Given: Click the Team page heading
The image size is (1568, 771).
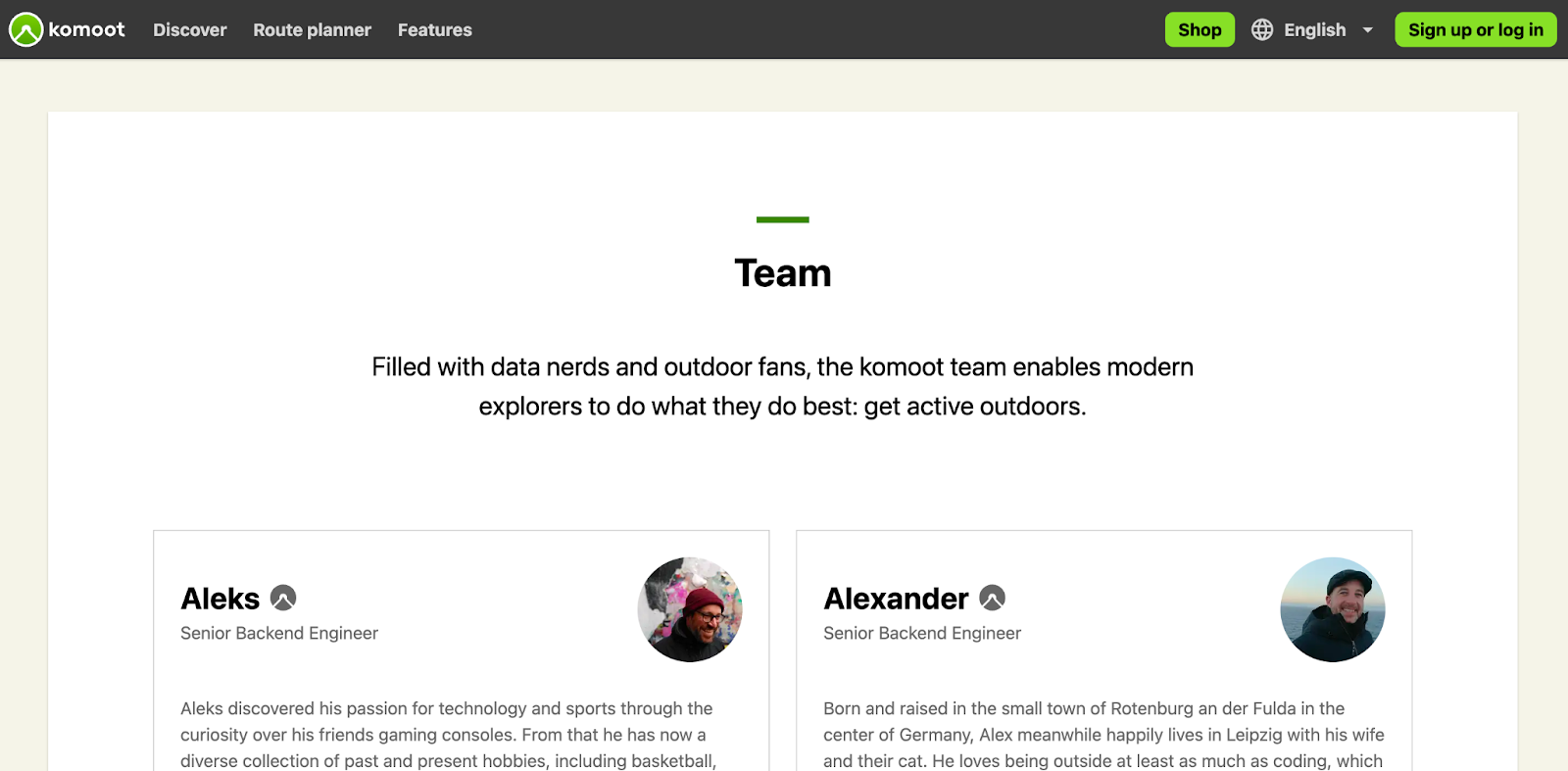Looking at the screenshot, I should [783, 273].
